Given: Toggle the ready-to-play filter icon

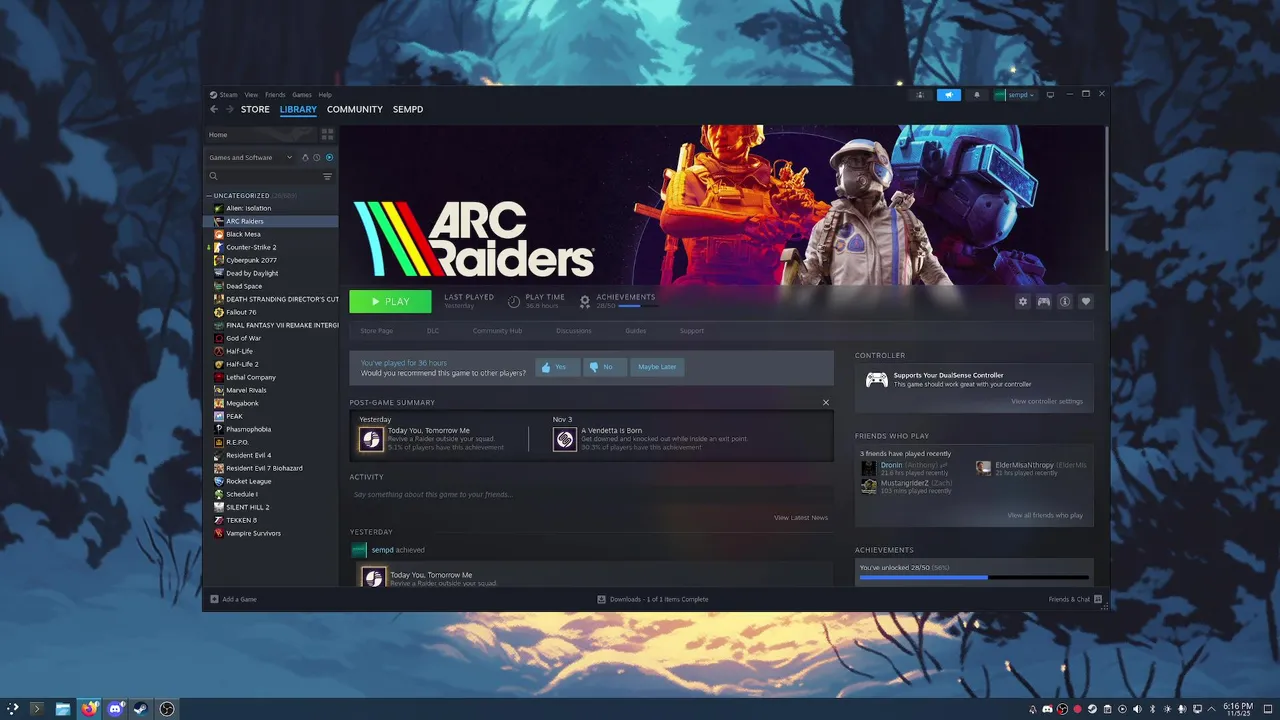Looking at the screenshot, I should pos(329,157).
